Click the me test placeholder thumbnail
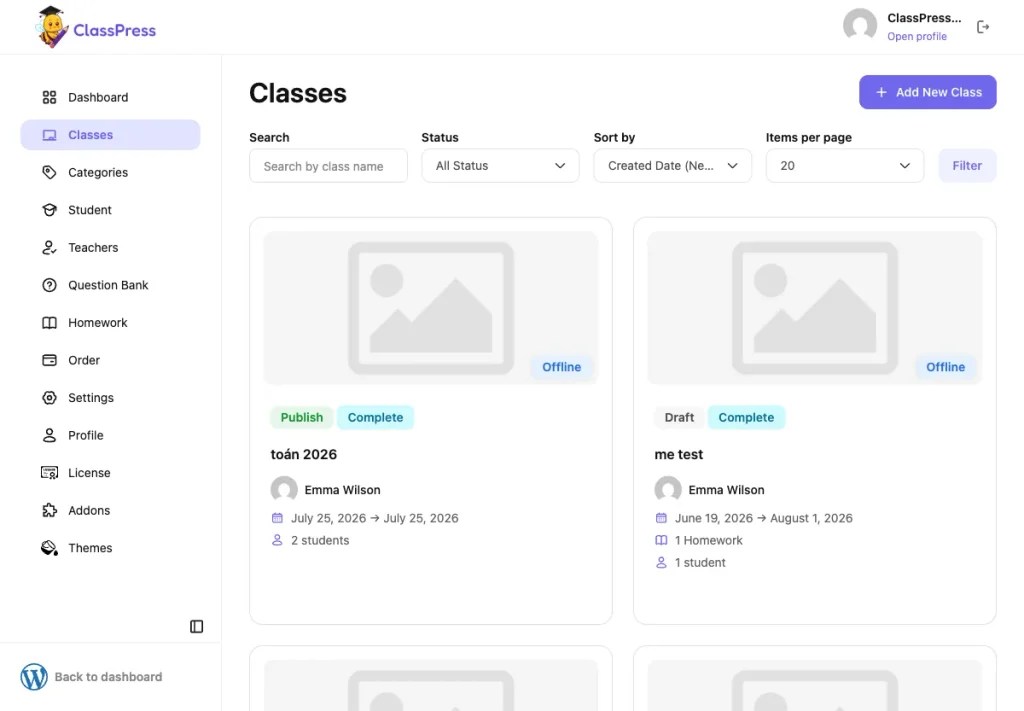 click(x=815, y=308)
